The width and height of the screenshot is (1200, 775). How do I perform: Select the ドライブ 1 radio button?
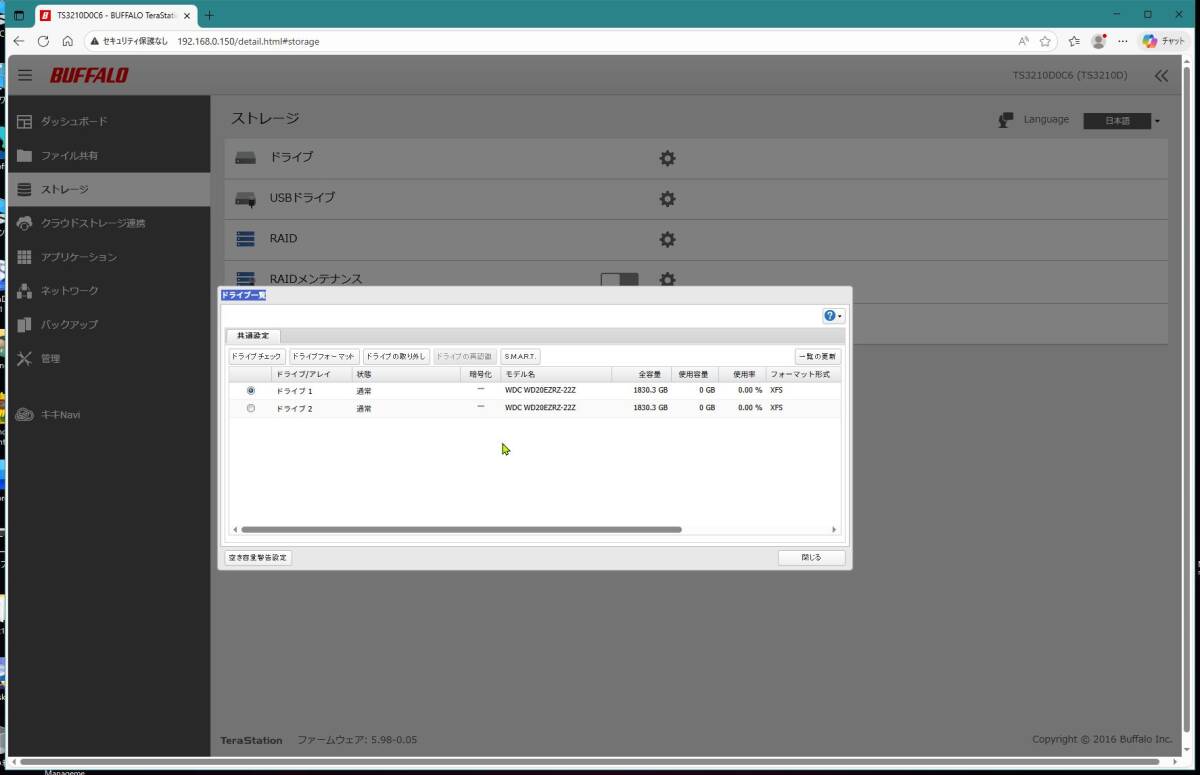pyautogui.click(x=250, y=390)
